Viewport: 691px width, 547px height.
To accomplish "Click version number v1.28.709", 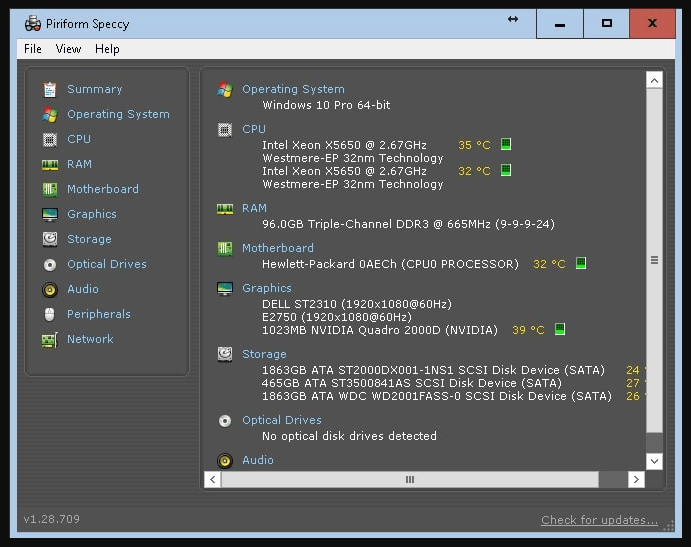I will coord(52,519).
